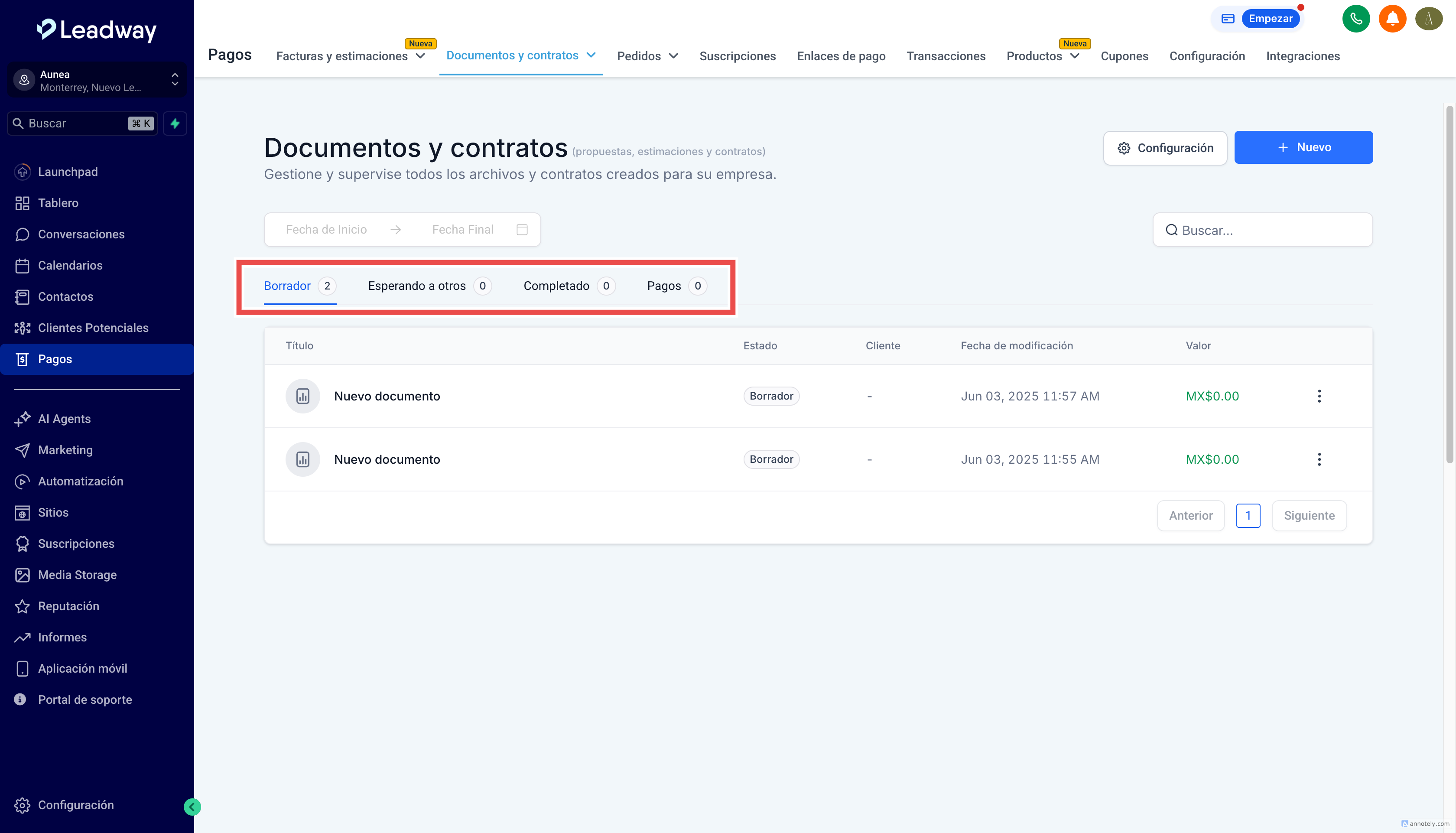Click the green phone call icon
The width and height of the screenshot is (1456, 833).
coord(1355,19)
